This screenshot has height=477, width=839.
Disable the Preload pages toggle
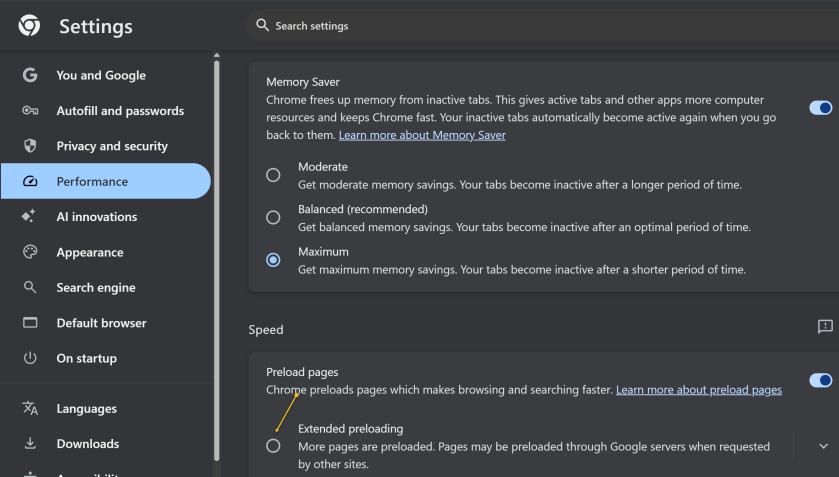point(820,380)
